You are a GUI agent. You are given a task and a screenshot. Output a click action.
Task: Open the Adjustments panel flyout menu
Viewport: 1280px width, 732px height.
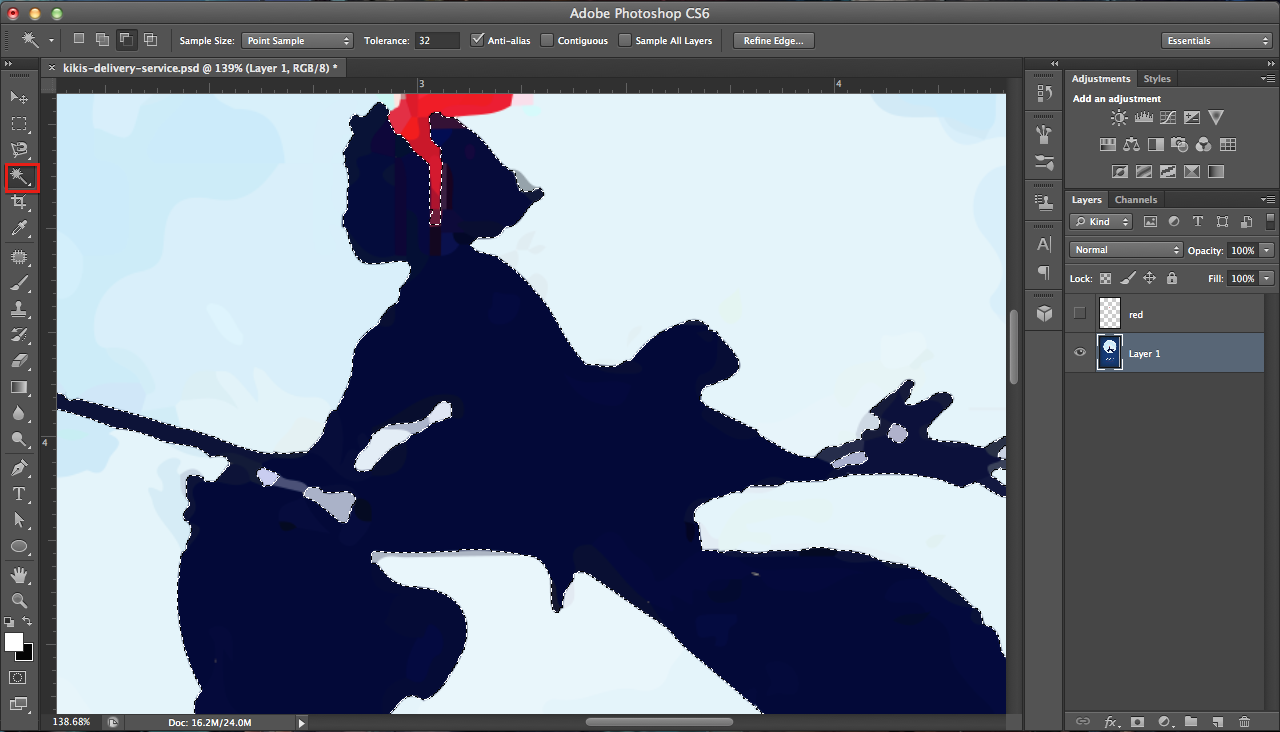coord(1268,78)
